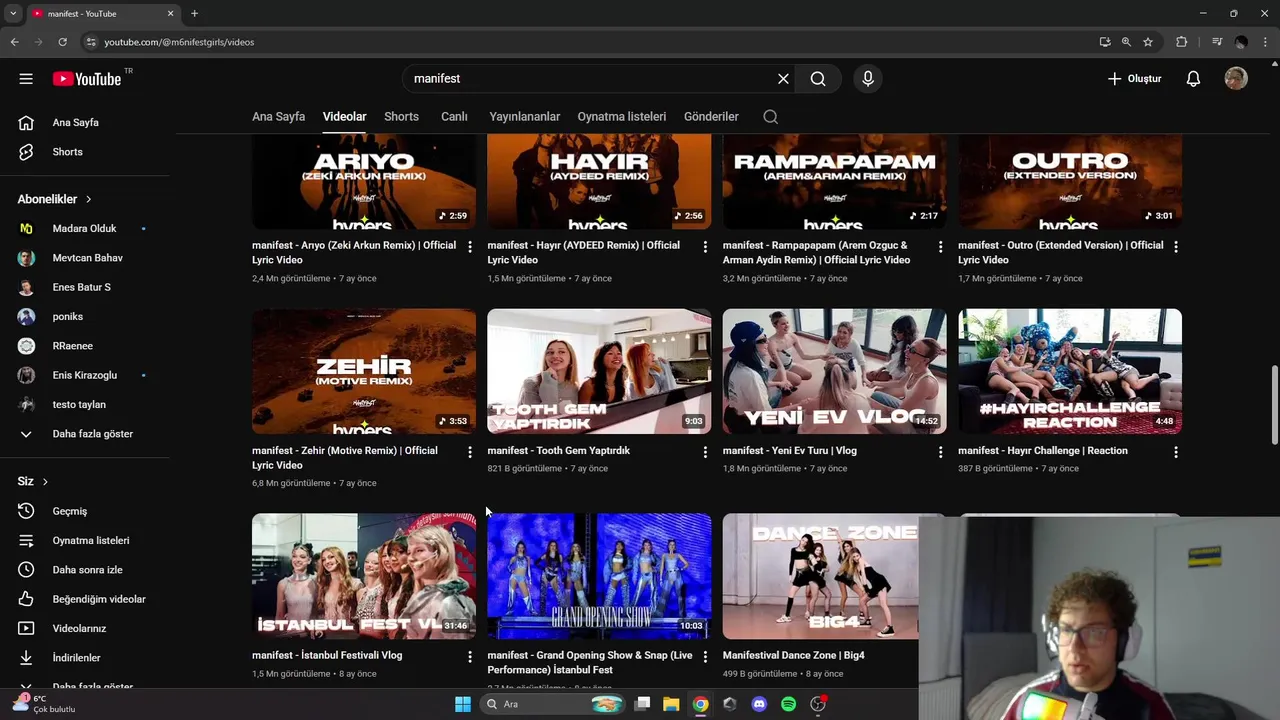Viewport: 1280px width, 720px height.
Task: Open YouTube notifications bell
Action: [x=1193, y=79]
